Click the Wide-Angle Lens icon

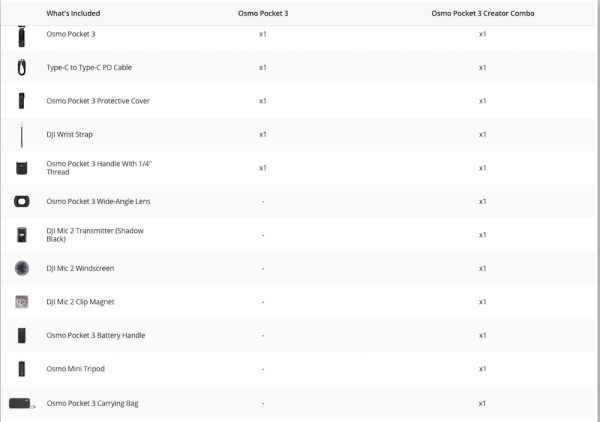tap(22, 201)
